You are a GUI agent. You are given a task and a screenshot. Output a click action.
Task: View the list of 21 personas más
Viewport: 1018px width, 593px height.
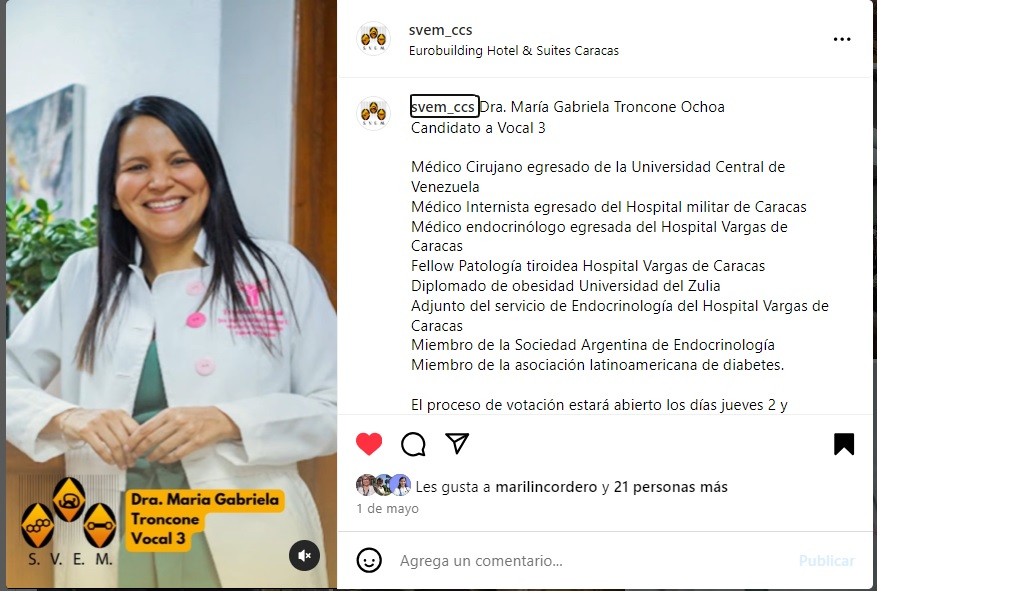pos(671,487)
